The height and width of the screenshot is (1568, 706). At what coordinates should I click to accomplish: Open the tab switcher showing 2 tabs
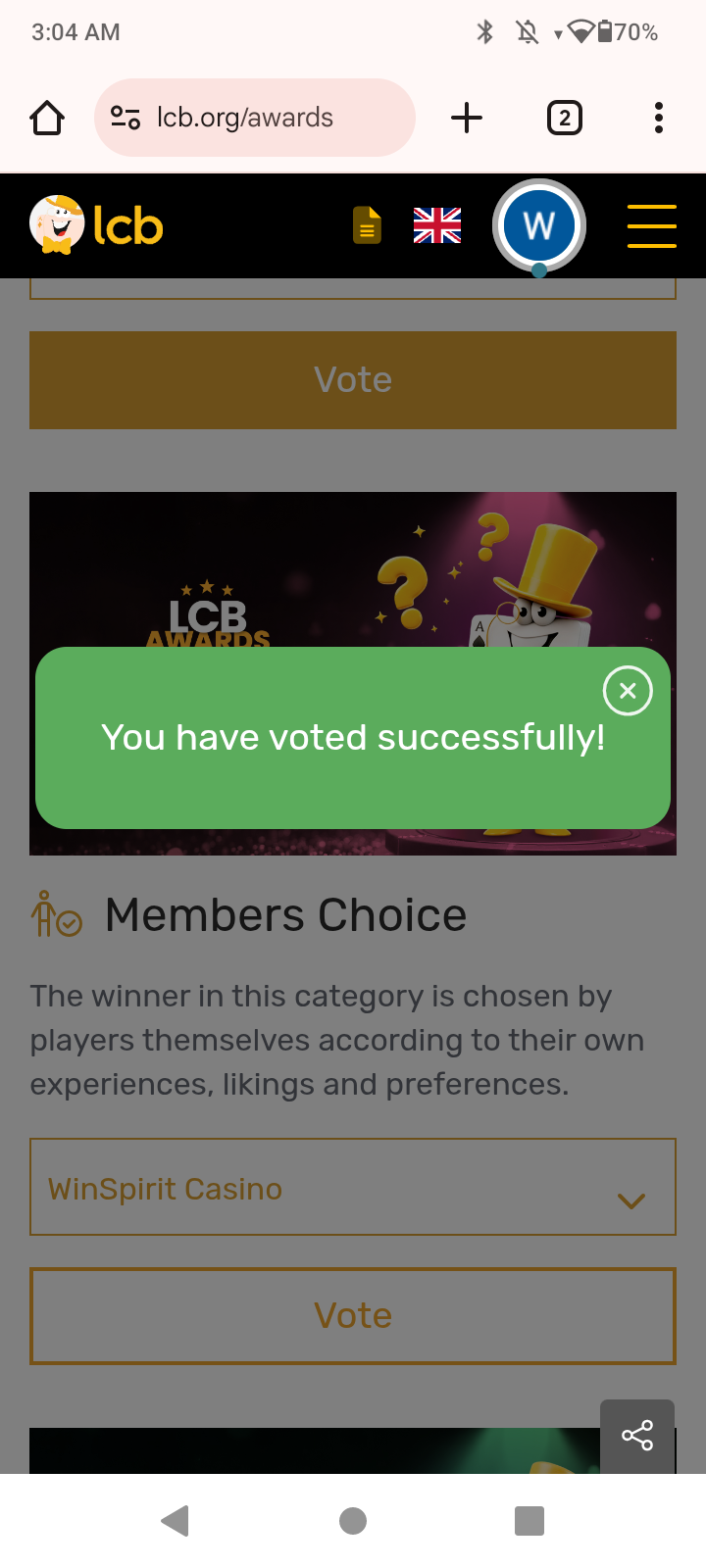pos(564,119)
